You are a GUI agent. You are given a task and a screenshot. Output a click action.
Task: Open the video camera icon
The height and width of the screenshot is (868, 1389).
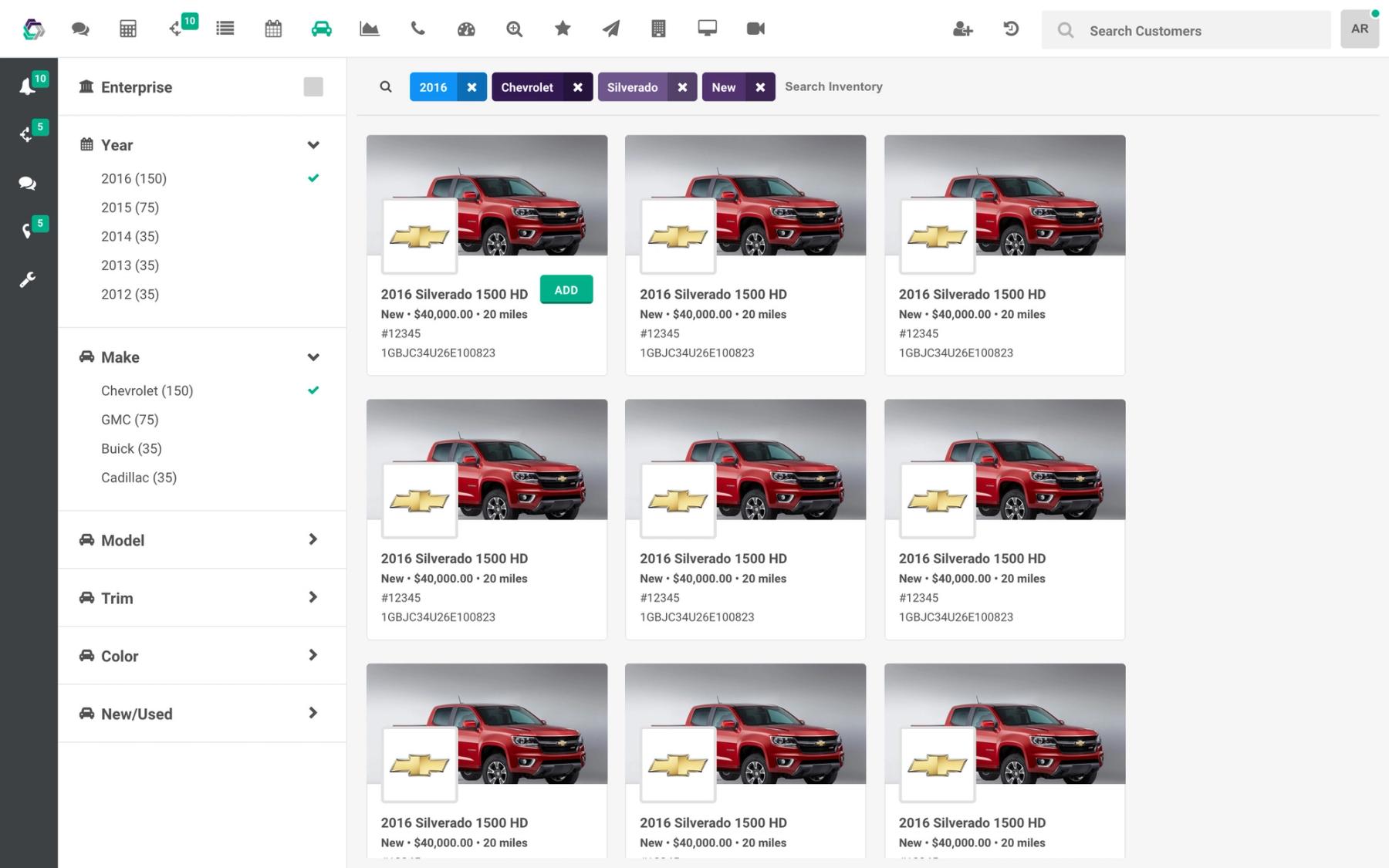(755, 29)
